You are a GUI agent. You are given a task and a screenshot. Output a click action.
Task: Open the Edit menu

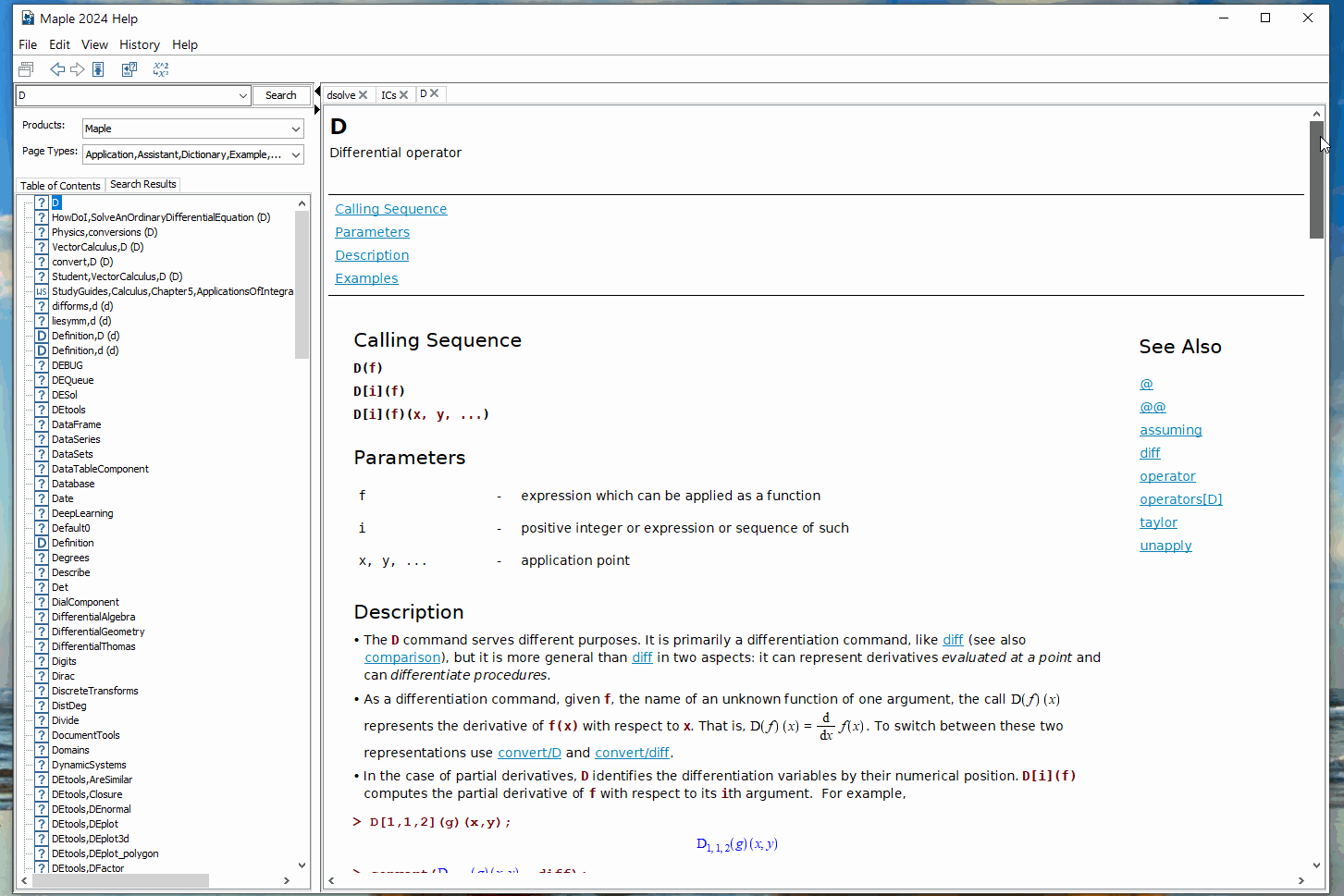coord(59,44)
